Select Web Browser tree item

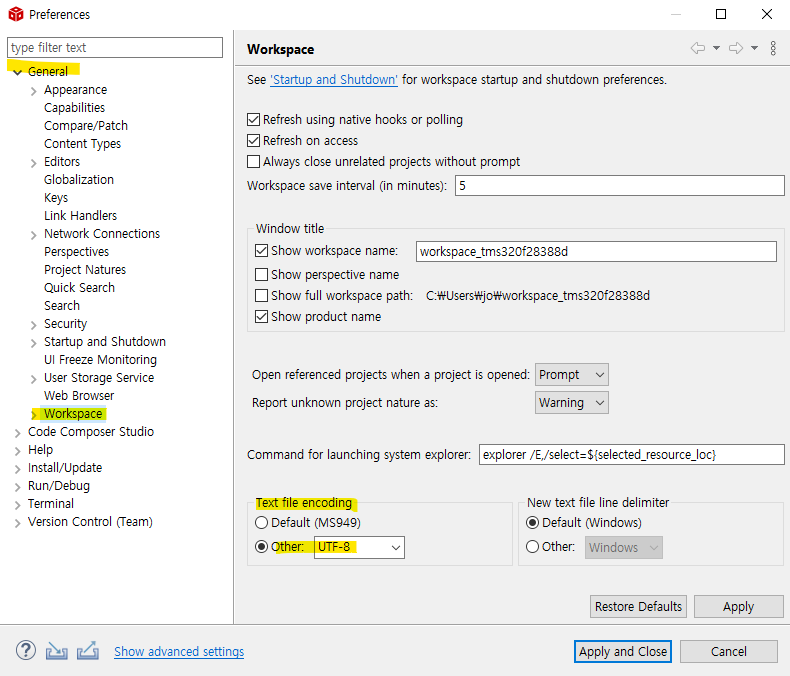[79, 395]
